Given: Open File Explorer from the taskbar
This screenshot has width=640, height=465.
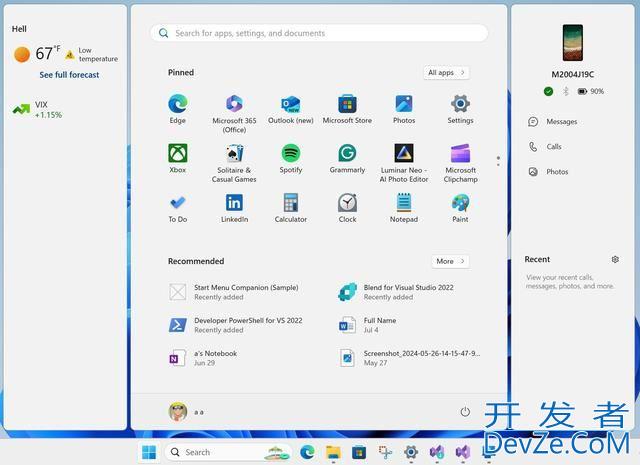Looking at the screenshot, I should [x=333, y=452].
